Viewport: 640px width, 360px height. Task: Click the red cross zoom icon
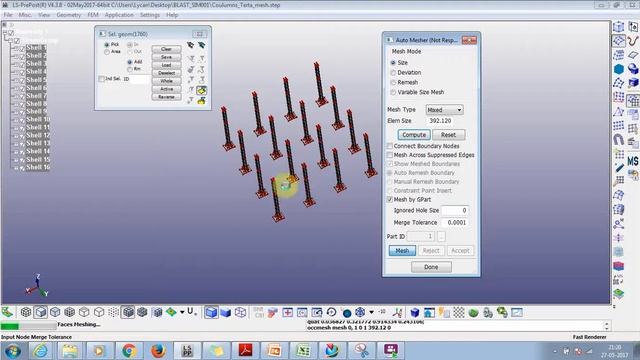click(287, 313)
